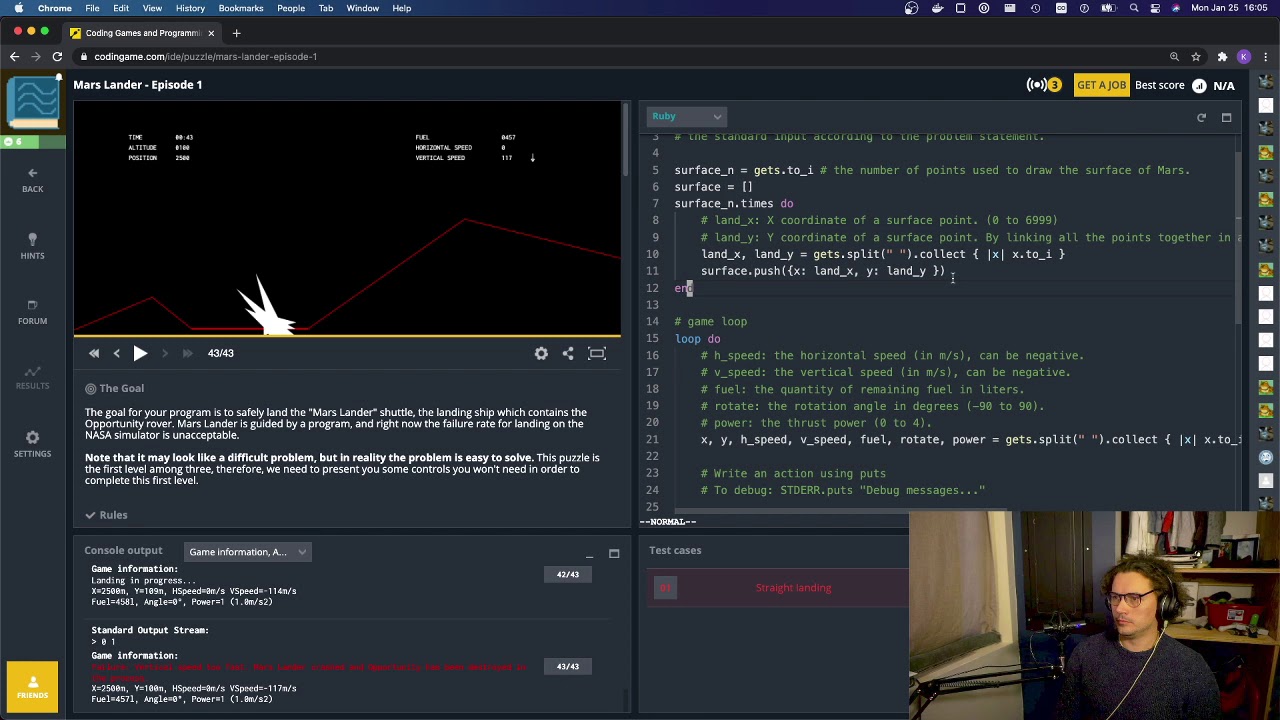This screenshot has height=720, width=1280.
Task: Close the Coding Games browser tab
Action: click(211, 33)
